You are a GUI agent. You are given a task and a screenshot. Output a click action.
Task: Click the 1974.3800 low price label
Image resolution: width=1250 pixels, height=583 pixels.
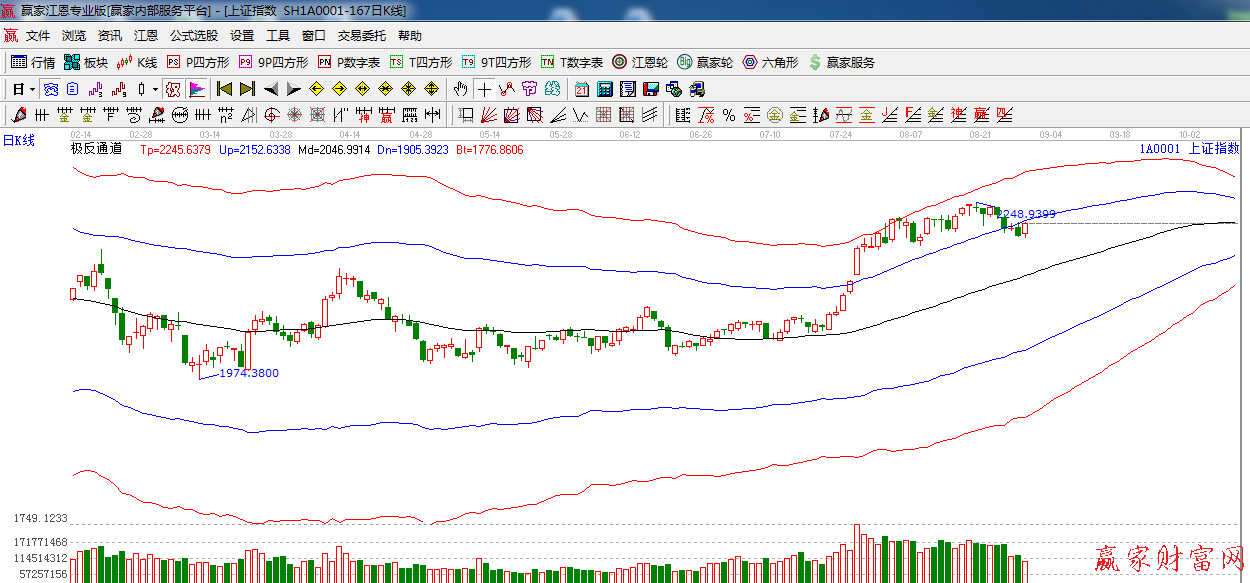pos(248,373)
